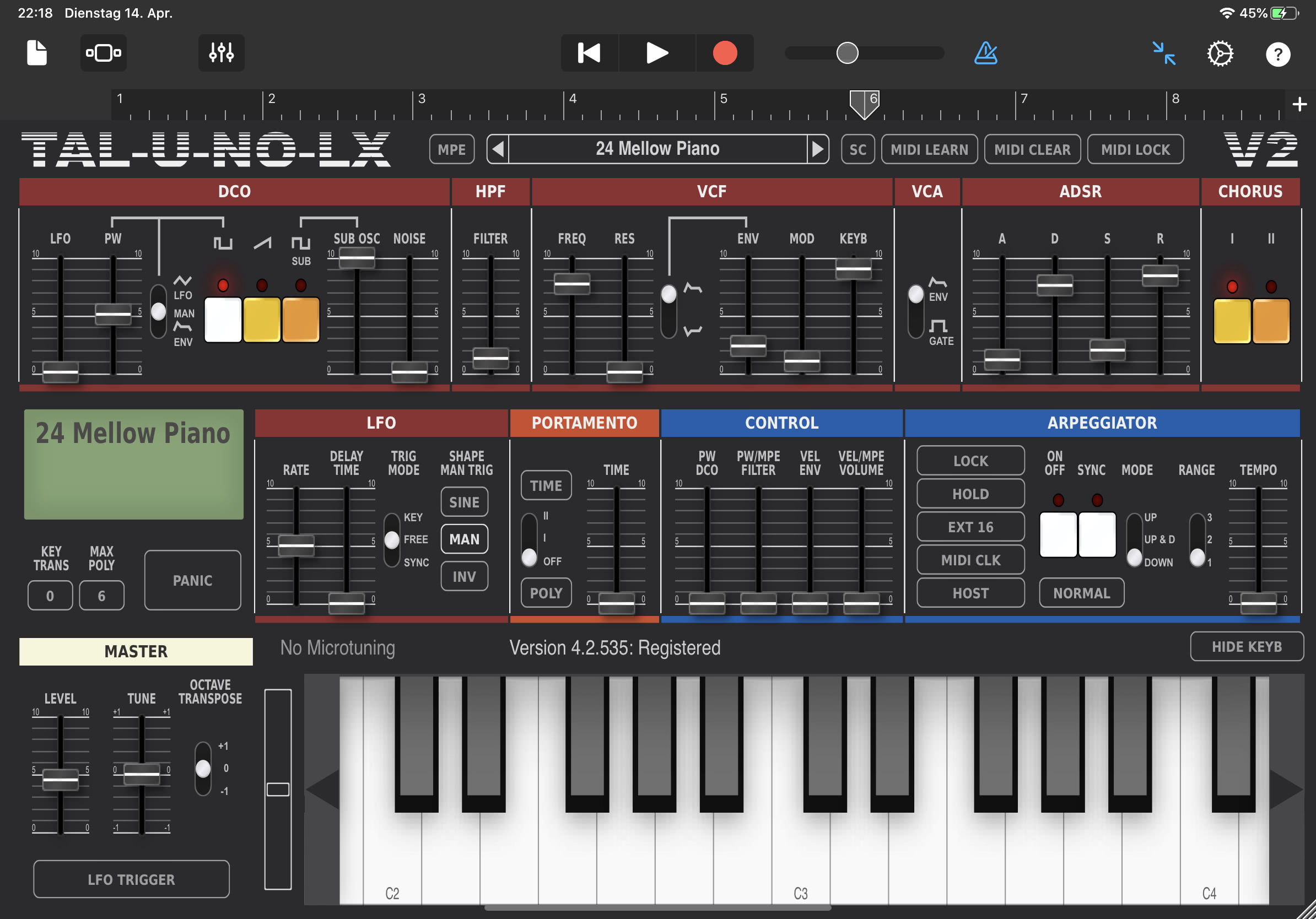Toggle Chorus I yellow button
The image size is (1316, 919).
[1232, 321]
